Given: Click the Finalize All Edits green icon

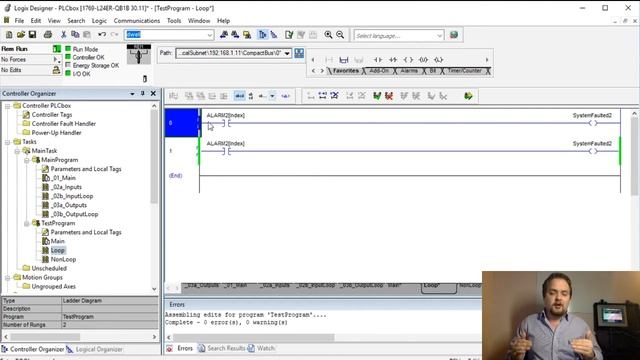Looking at the screenshot, I should [x=468, y=96].
